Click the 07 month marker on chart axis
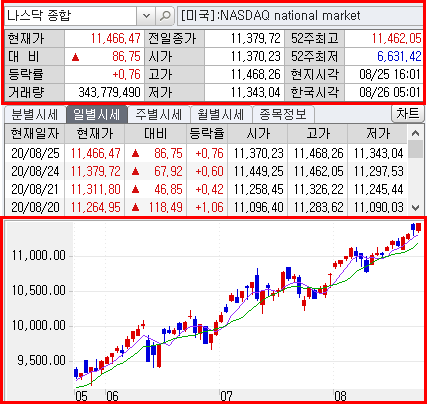Image resolution: width=427 pixels, height=404 pixels. (226, 396)
